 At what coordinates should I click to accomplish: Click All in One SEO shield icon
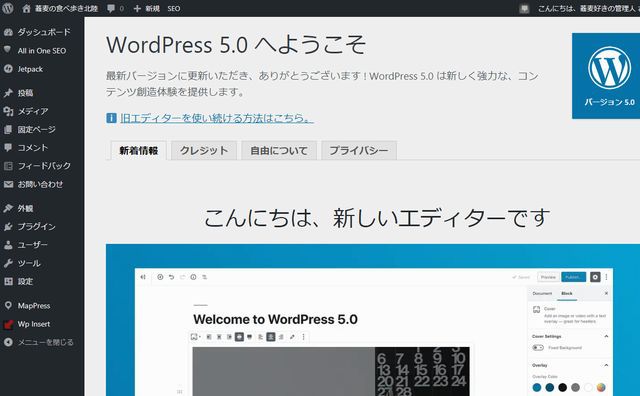click(8, 50)
